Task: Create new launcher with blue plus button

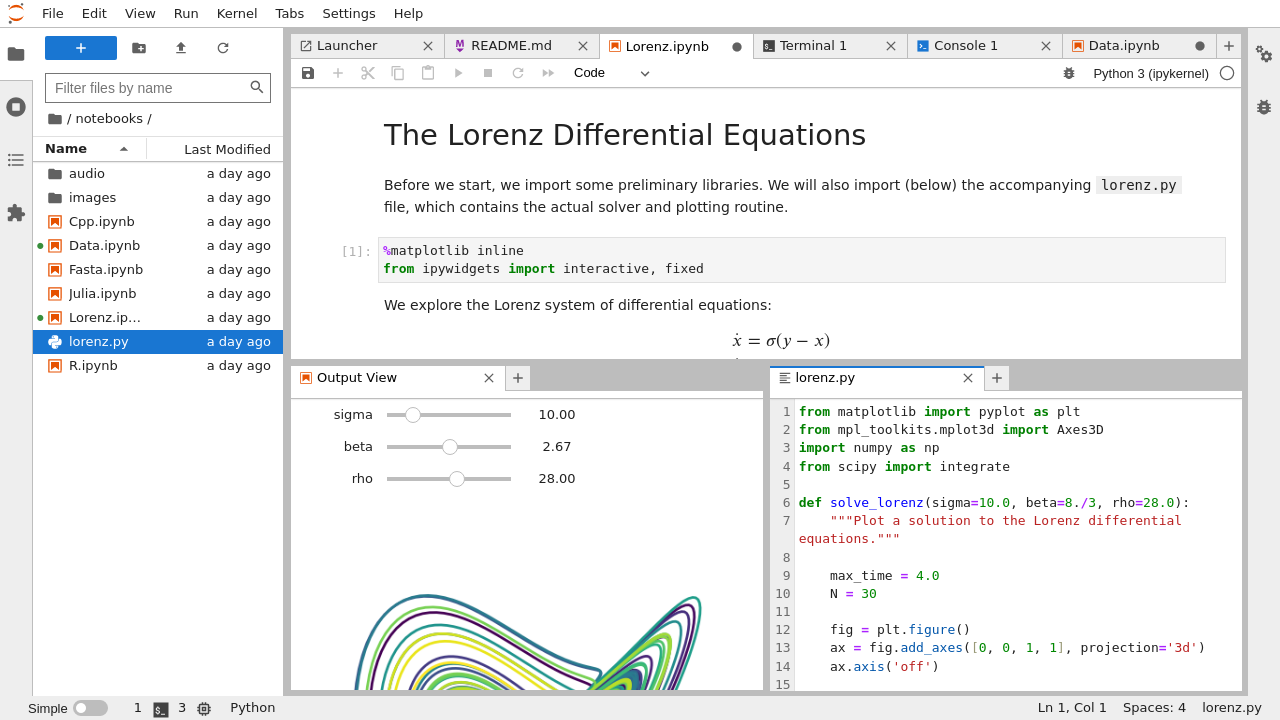Action: coord(80,47)
